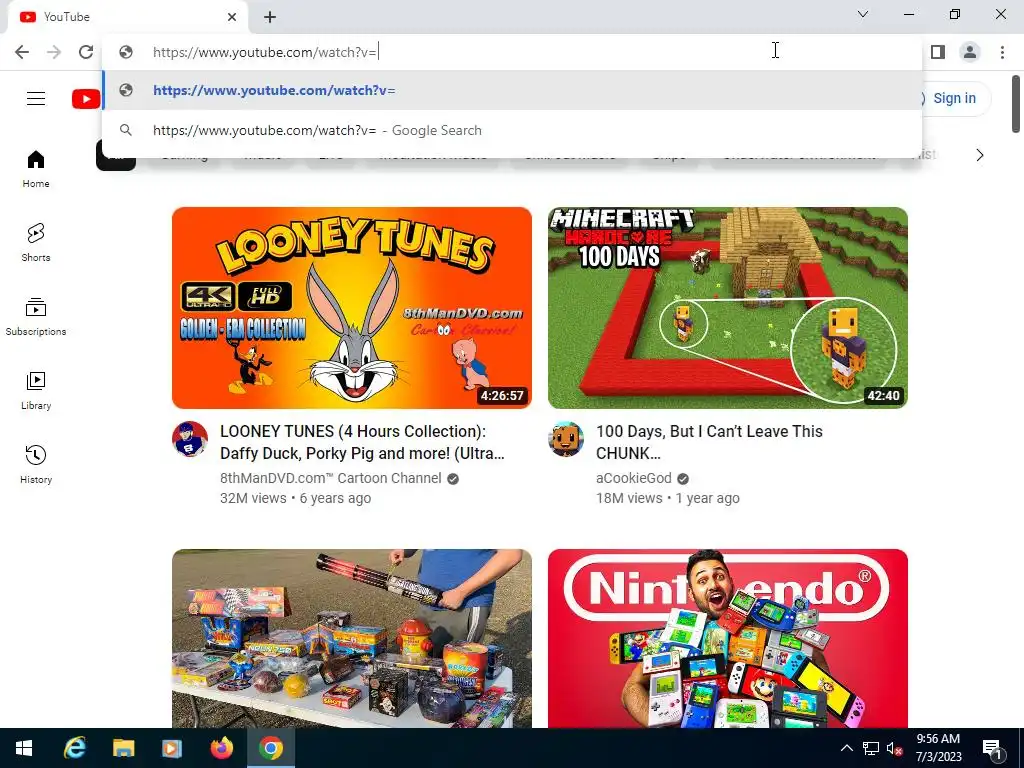Go to Home in YouTube sidebar

[36, 169]
